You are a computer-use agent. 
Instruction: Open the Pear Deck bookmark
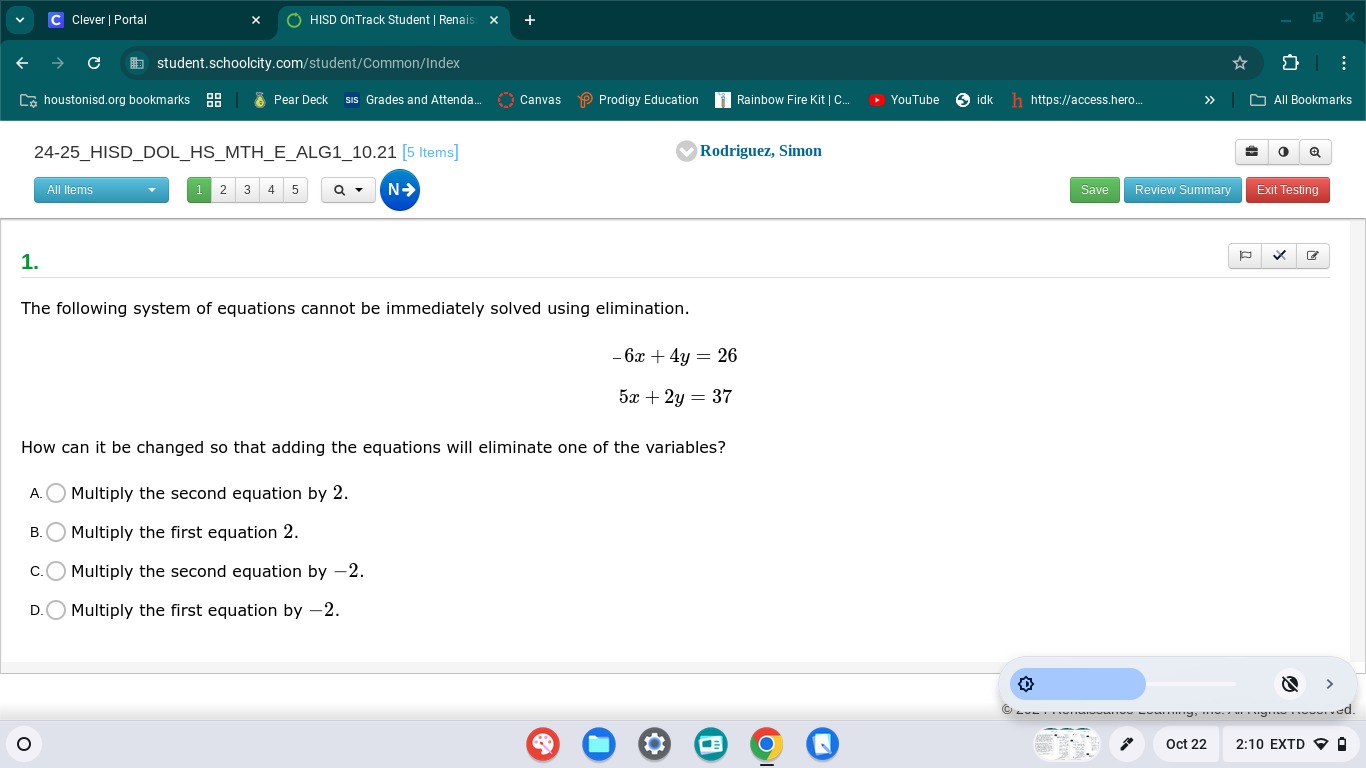tap(290, 100)
